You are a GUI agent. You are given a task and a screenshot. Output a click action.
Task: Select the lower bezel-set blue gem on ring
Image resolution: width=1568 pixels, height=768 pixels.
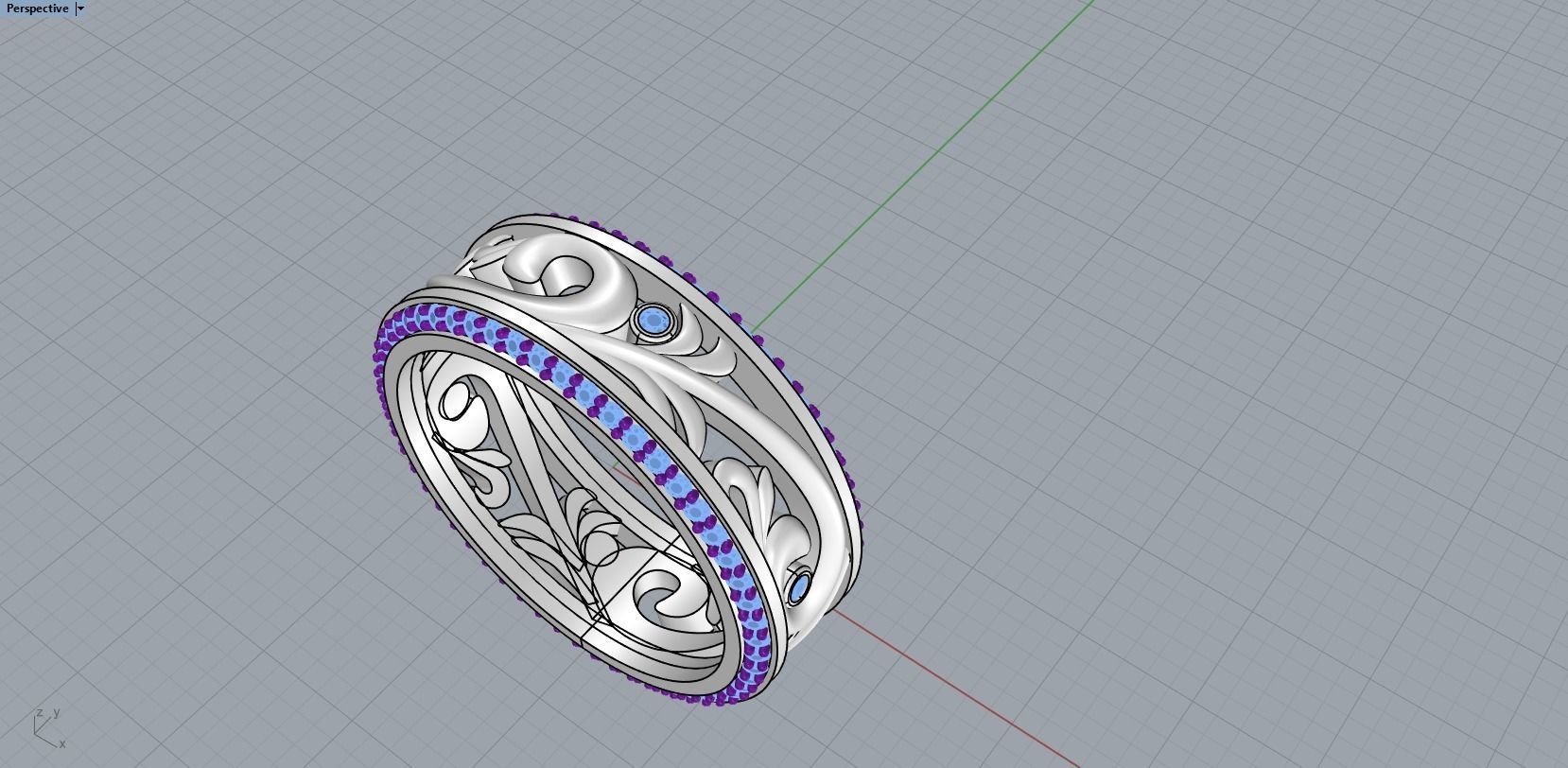click(798, 589)
